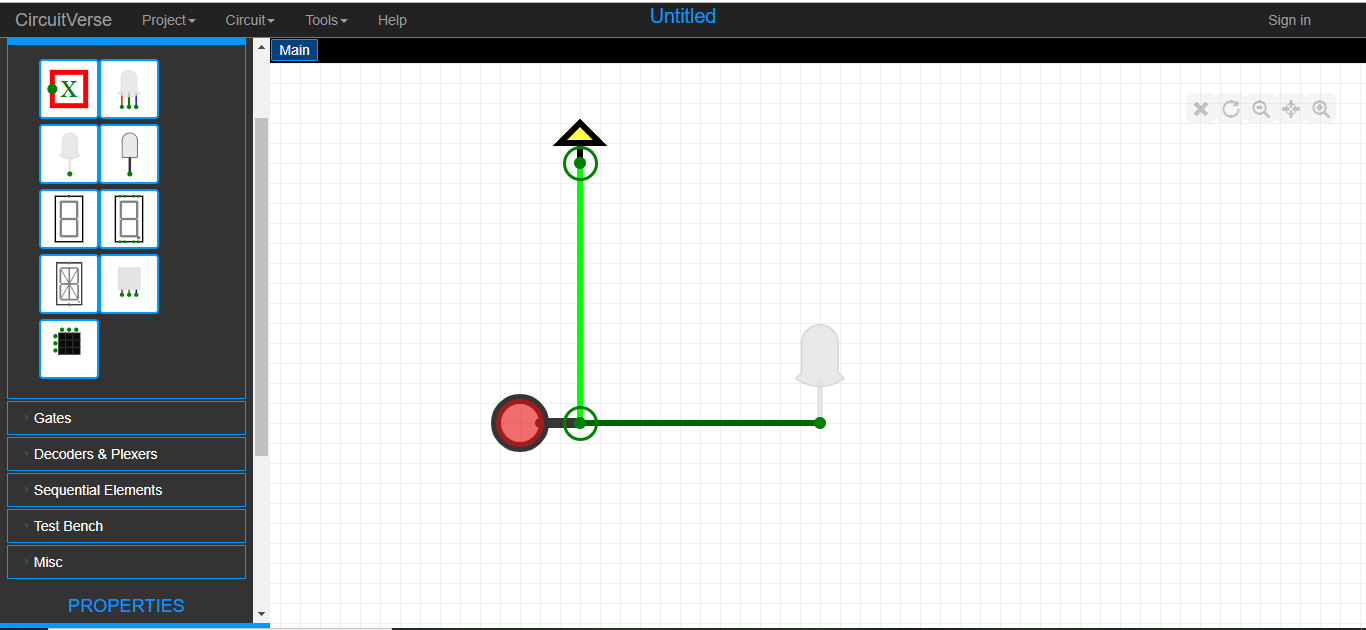The image size is (1366, 630).
Task: Select the bright green vertical wire
Action: pos(580,293)
